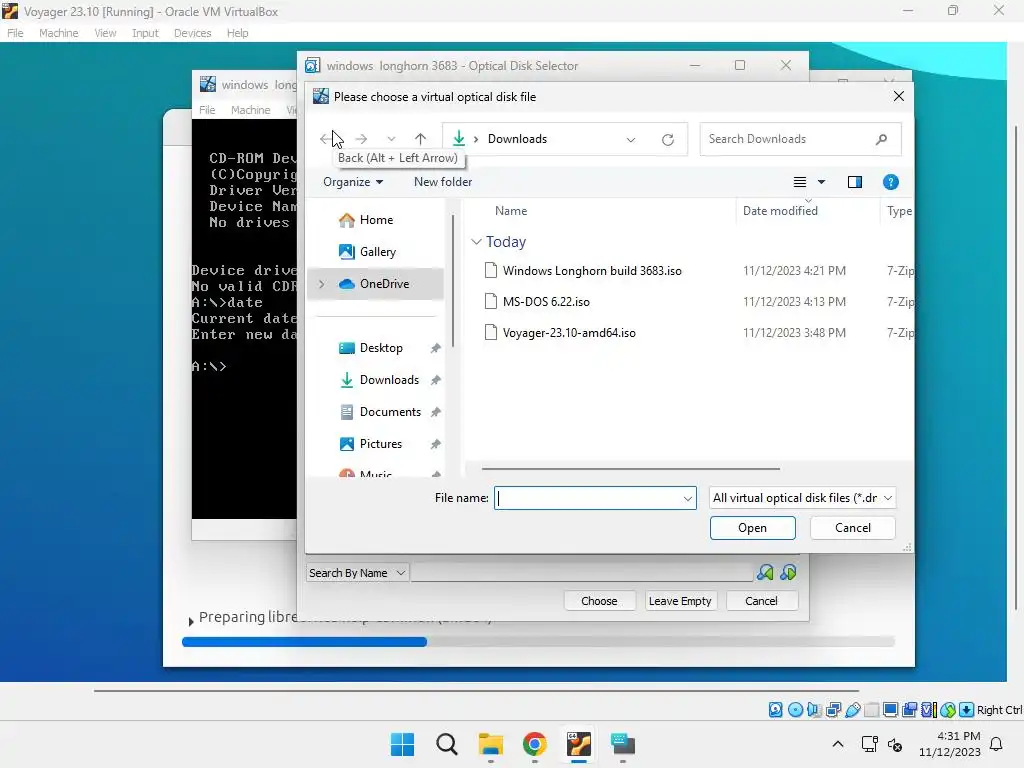Refresh the Downloads folder listing
This screenshot has height=768, width=1024.
(667, 139)
